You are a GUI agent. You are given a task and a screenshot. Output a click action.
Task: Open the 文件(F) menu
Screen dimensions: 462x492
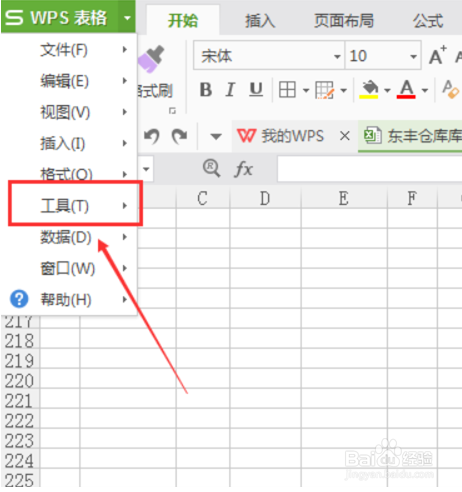click(x=69, y=50)
